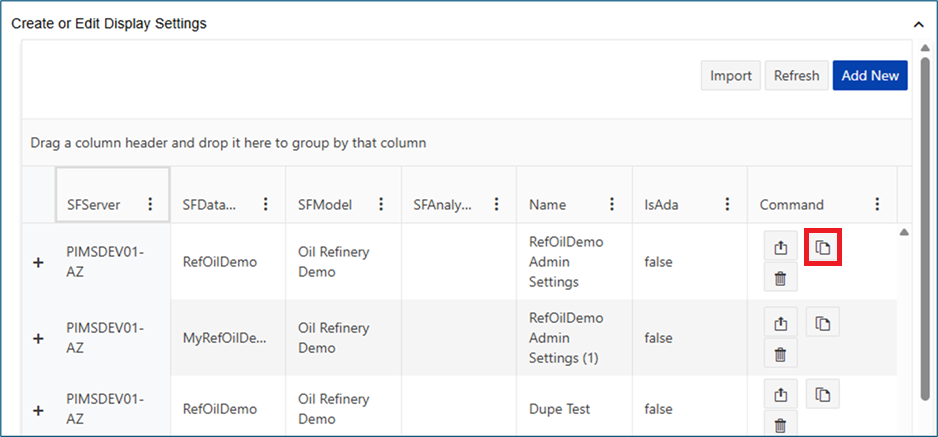Collapse the Create or Edit Display Settings panel
The width and height of the screenshot is (938, 437).
(919, 23)
